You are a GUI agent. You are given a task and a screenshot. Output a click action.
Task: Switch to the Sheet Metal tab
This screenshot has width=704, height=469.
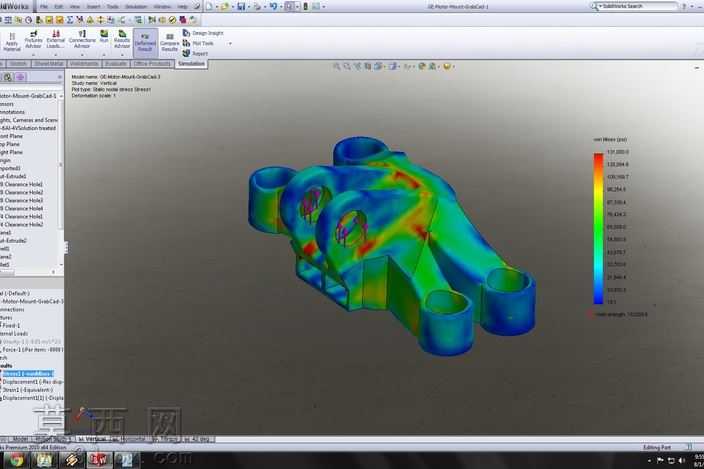pos(49,64)
